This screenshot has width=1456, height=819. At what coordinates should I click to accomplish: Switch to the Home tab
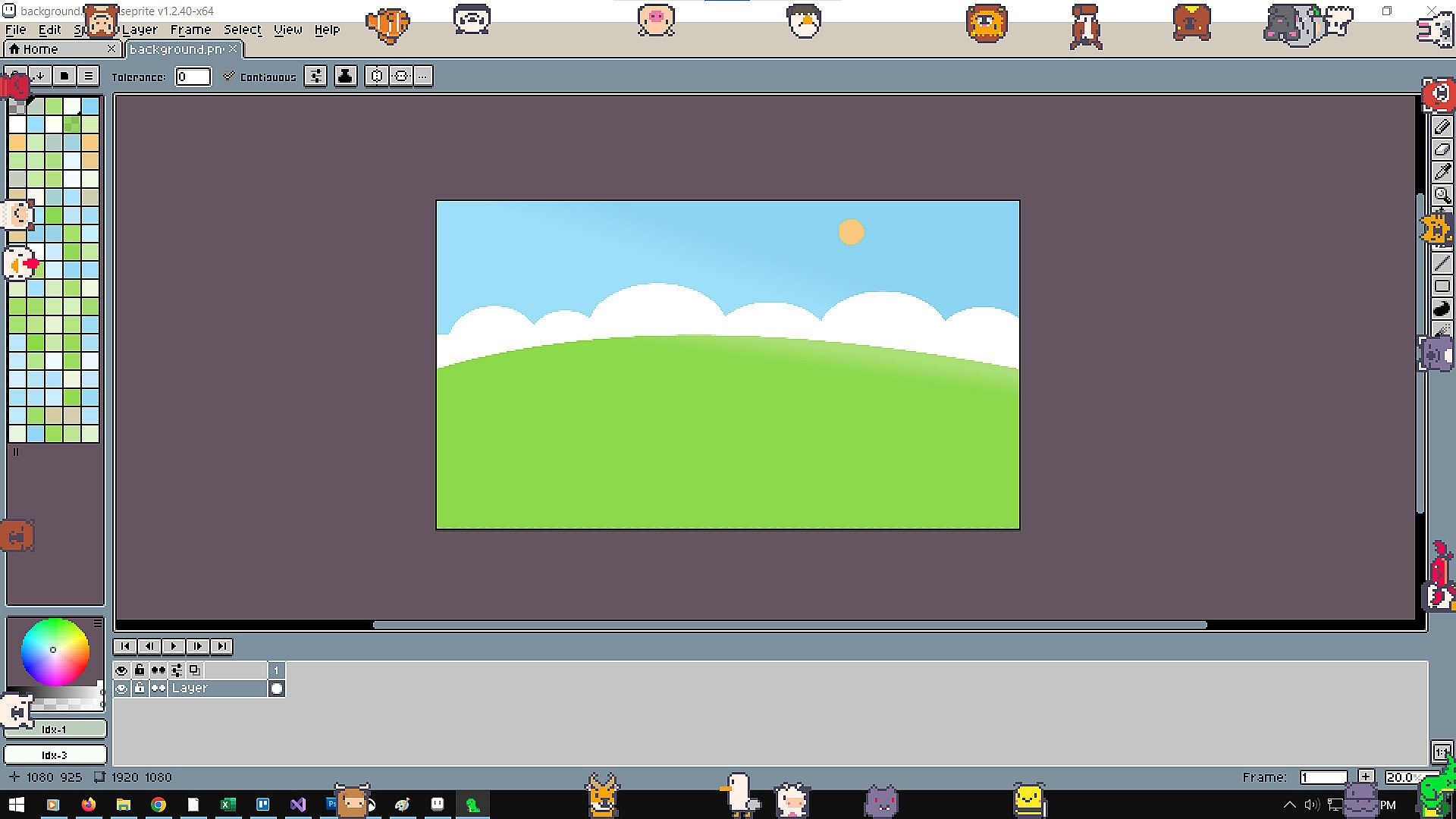[x=40, y=49]
